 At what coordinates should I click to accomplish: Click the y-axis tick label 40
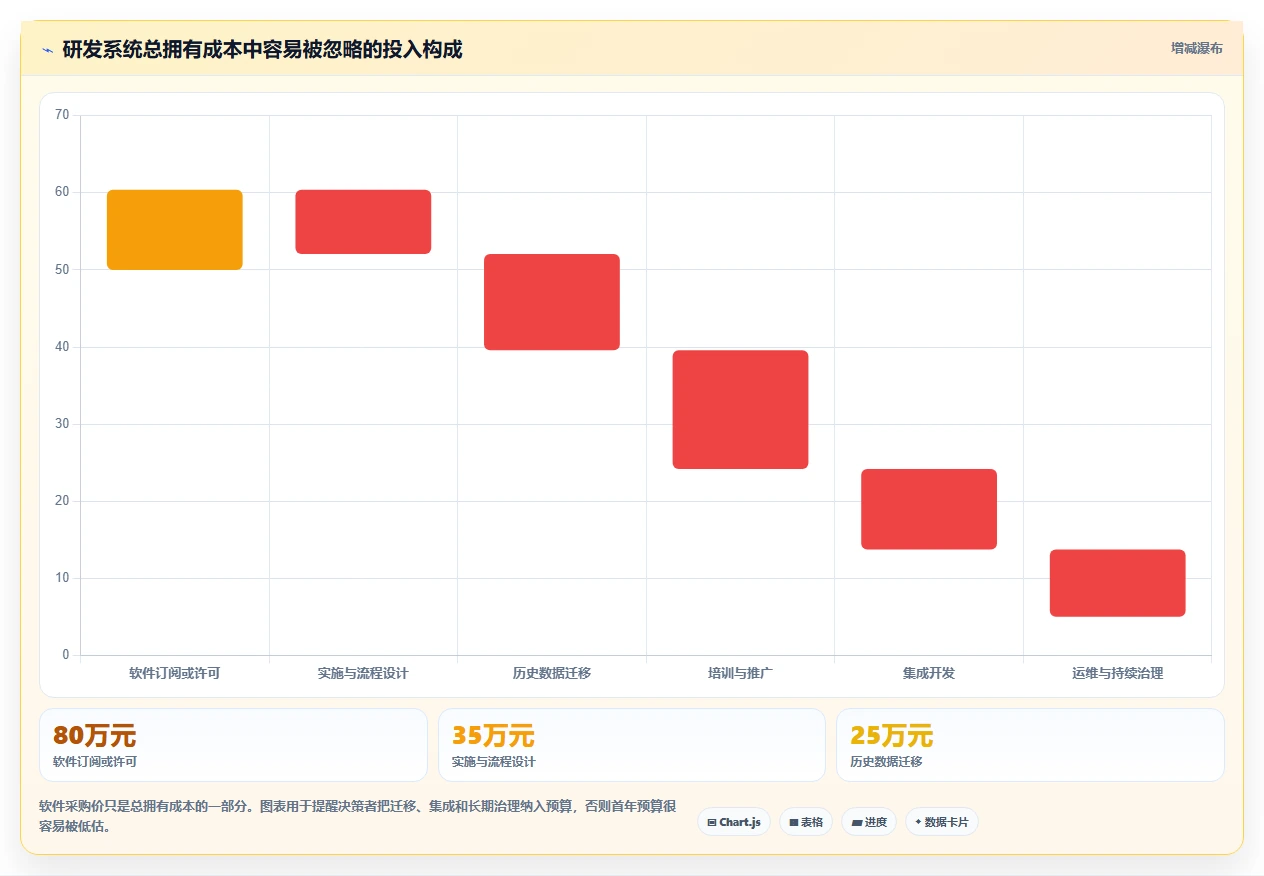(62, 347)
